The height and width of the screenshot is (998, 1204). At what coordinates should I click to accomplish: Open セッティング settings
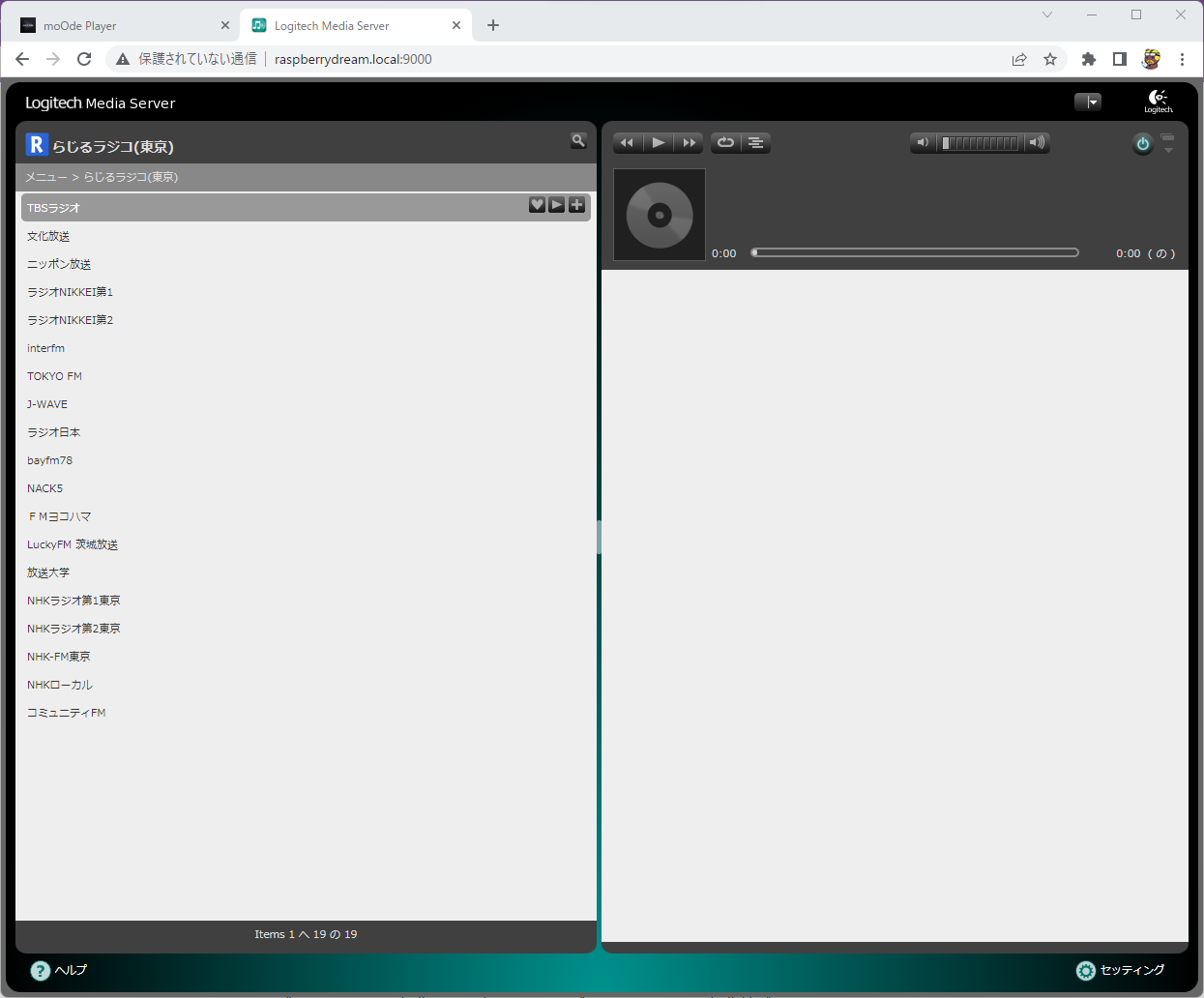click(1121, 970)
